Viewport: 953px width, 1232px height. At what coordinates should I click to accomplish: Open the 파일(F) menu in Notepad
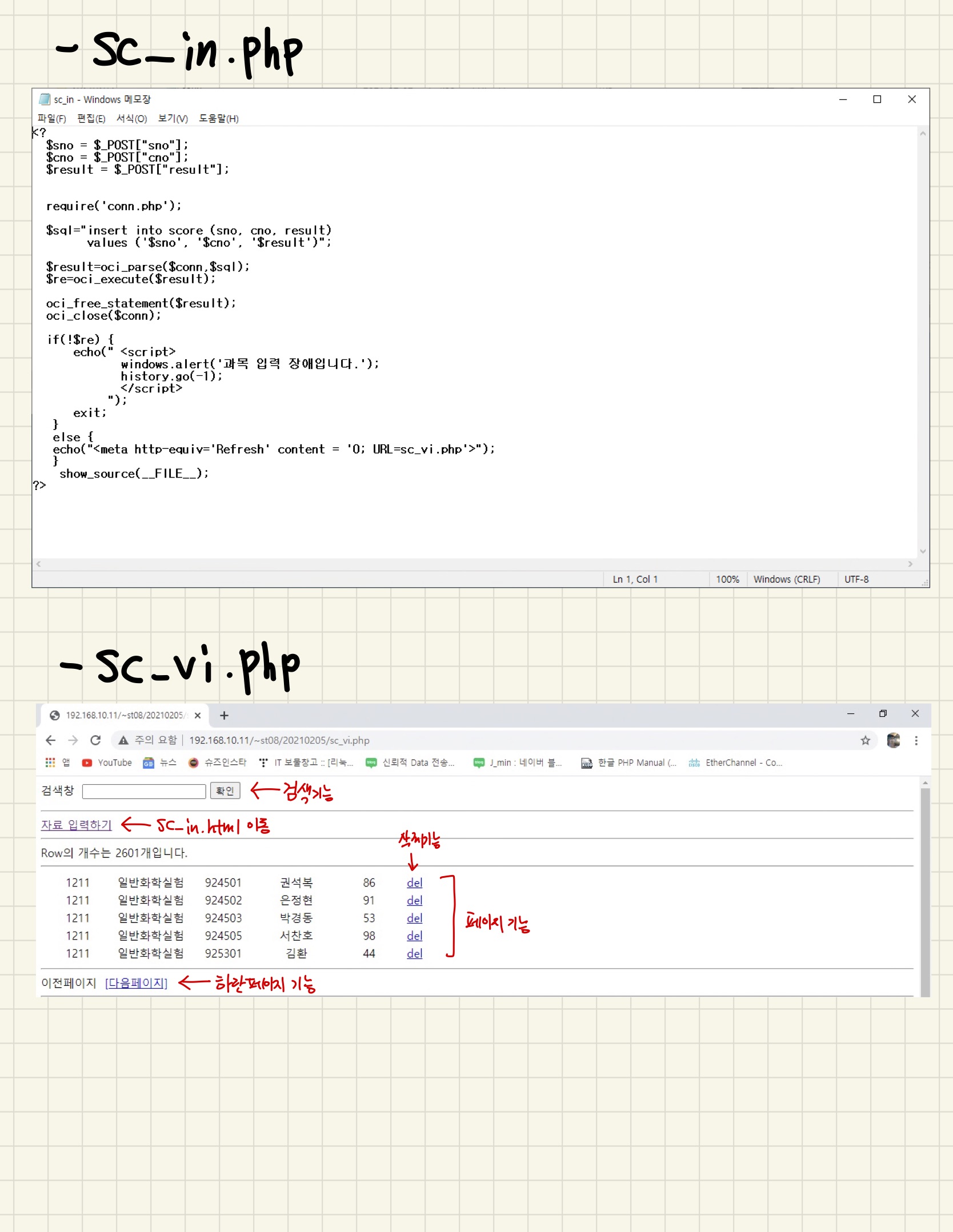(x=51, y=119)
